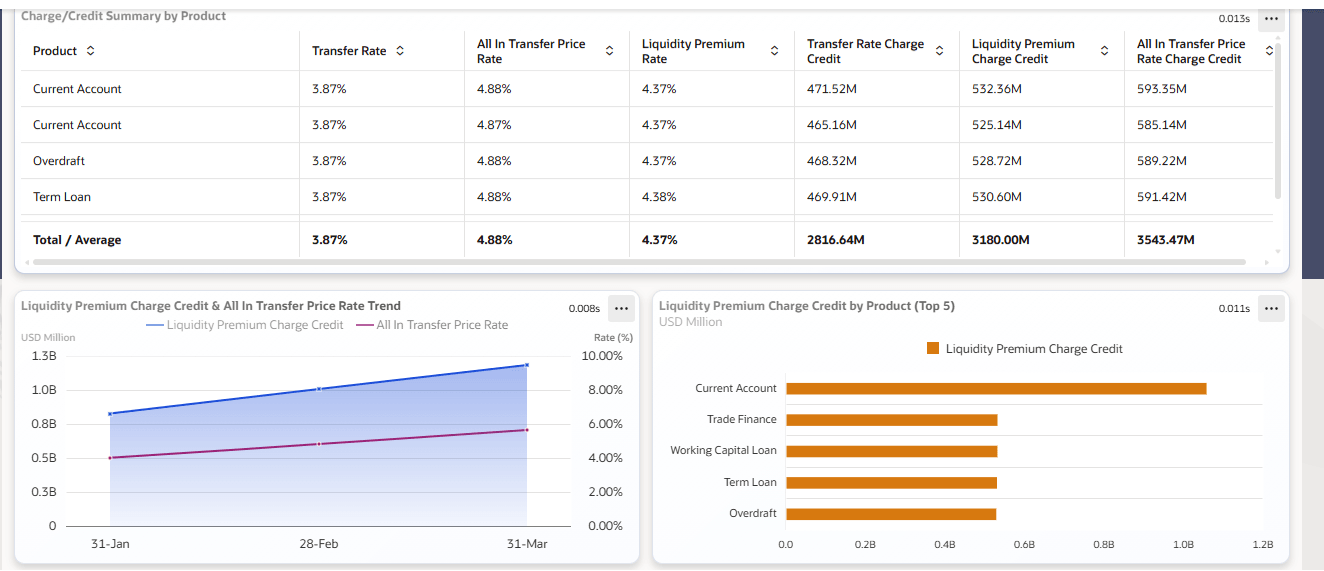Click the value 532.36M
The height and width of the screenshot is (571, 1324).
[997, 89]
